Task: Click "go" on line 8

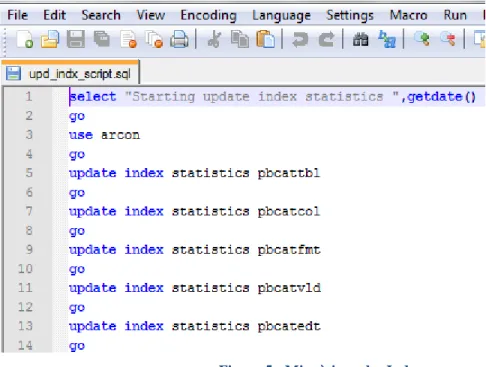Action: point(77,232)
